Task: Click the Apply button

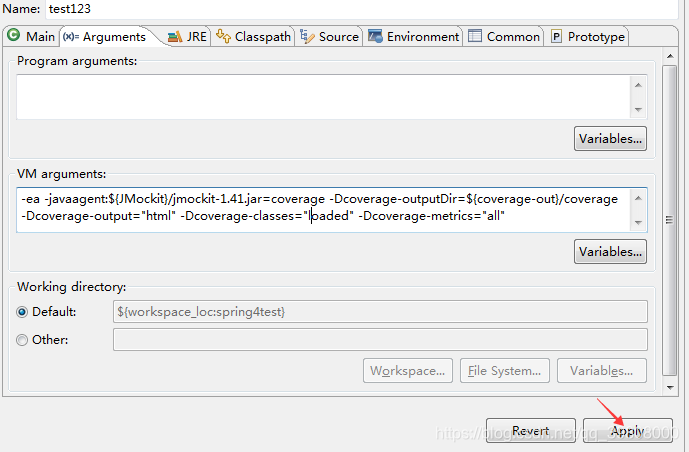Action: [x=627, y=430]
